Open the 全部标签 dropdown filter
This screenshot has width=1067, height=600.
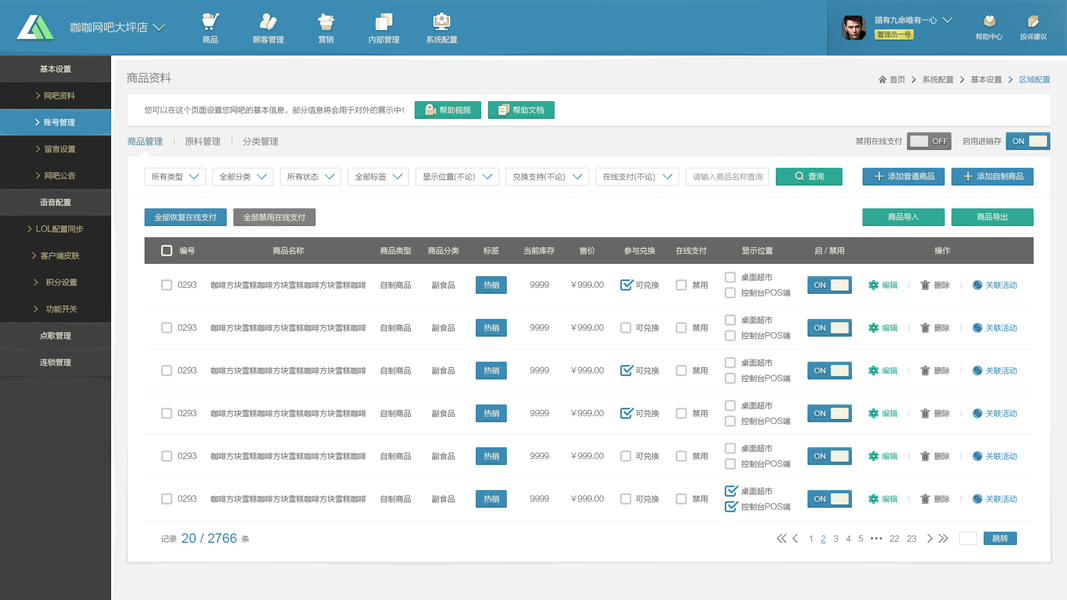(378, 177)
